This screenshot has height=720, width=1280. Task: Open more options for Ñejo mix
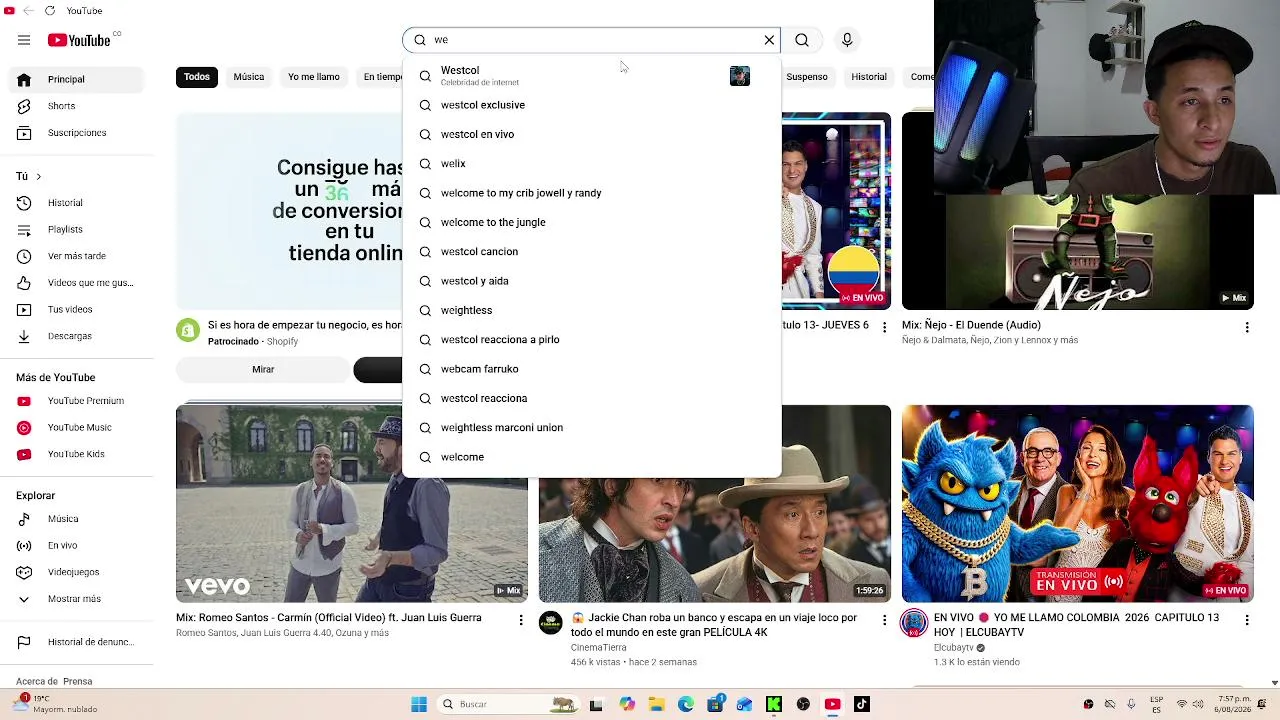(1247, 327)
